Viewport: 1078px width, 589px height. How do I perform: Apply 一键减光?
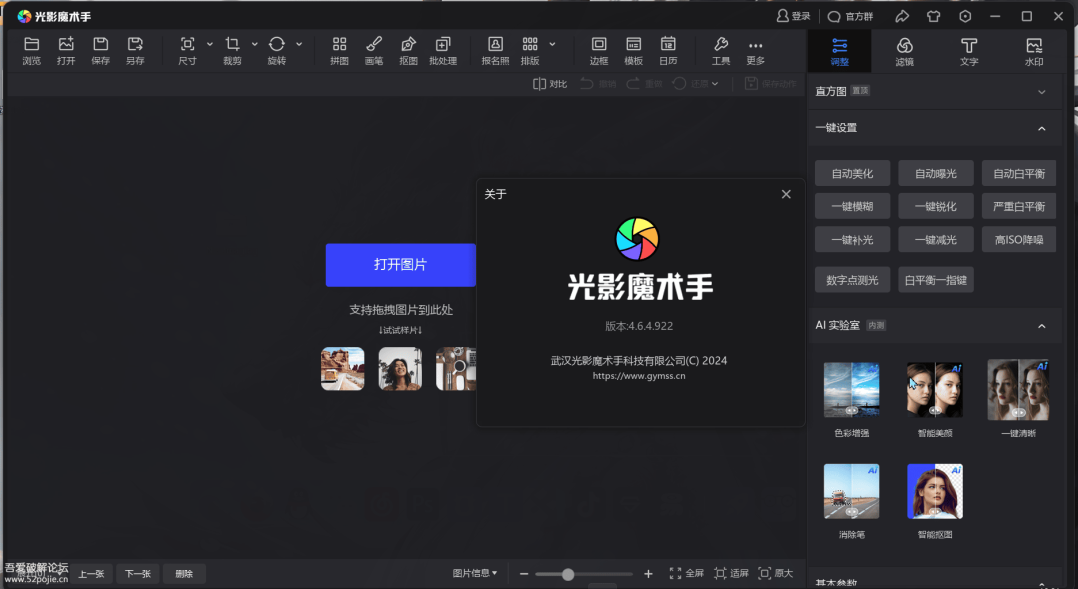click(936, 239)
